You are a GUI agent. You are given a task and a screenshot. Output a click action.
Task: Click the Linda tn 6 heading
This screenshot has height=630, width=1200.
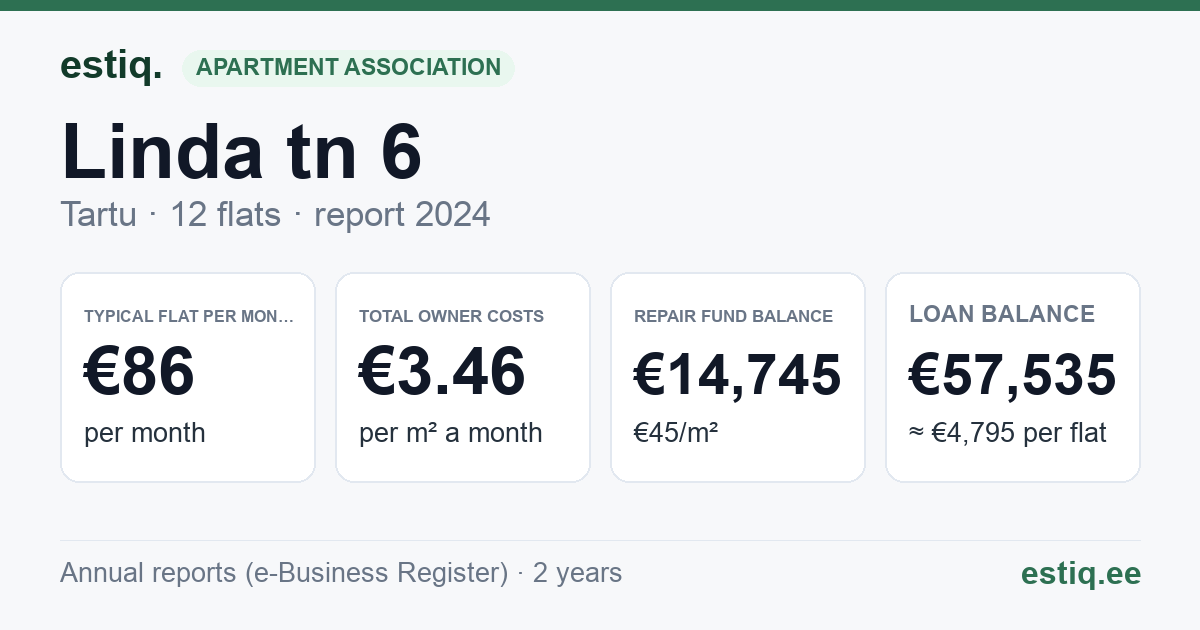coord(241,151)
